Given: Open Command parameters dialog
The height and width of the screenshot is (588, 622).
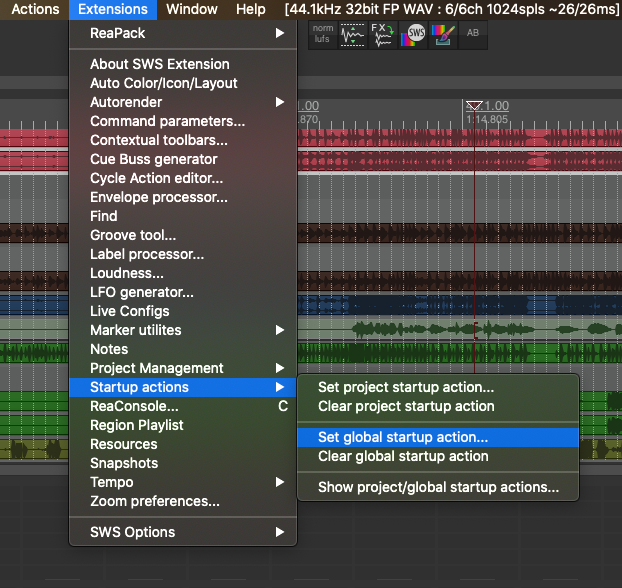Looking at the screenshot, I should click(x=183, y=121).
